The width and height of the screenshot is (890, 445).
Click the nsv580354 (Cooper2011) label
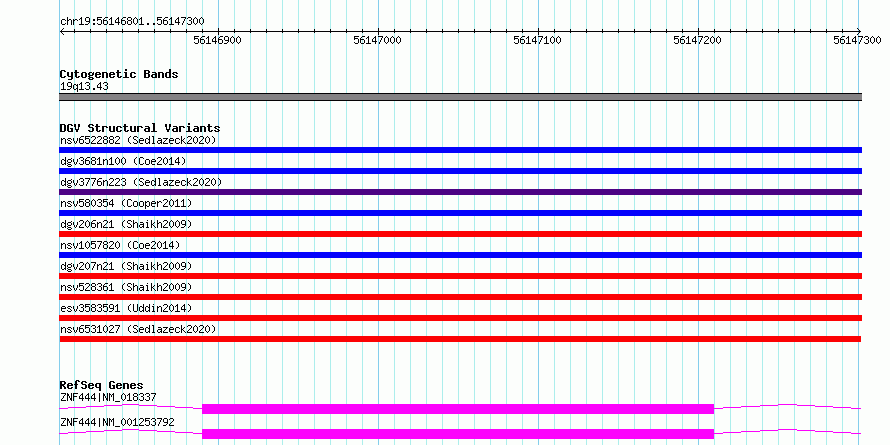click(x=126, y=203)
